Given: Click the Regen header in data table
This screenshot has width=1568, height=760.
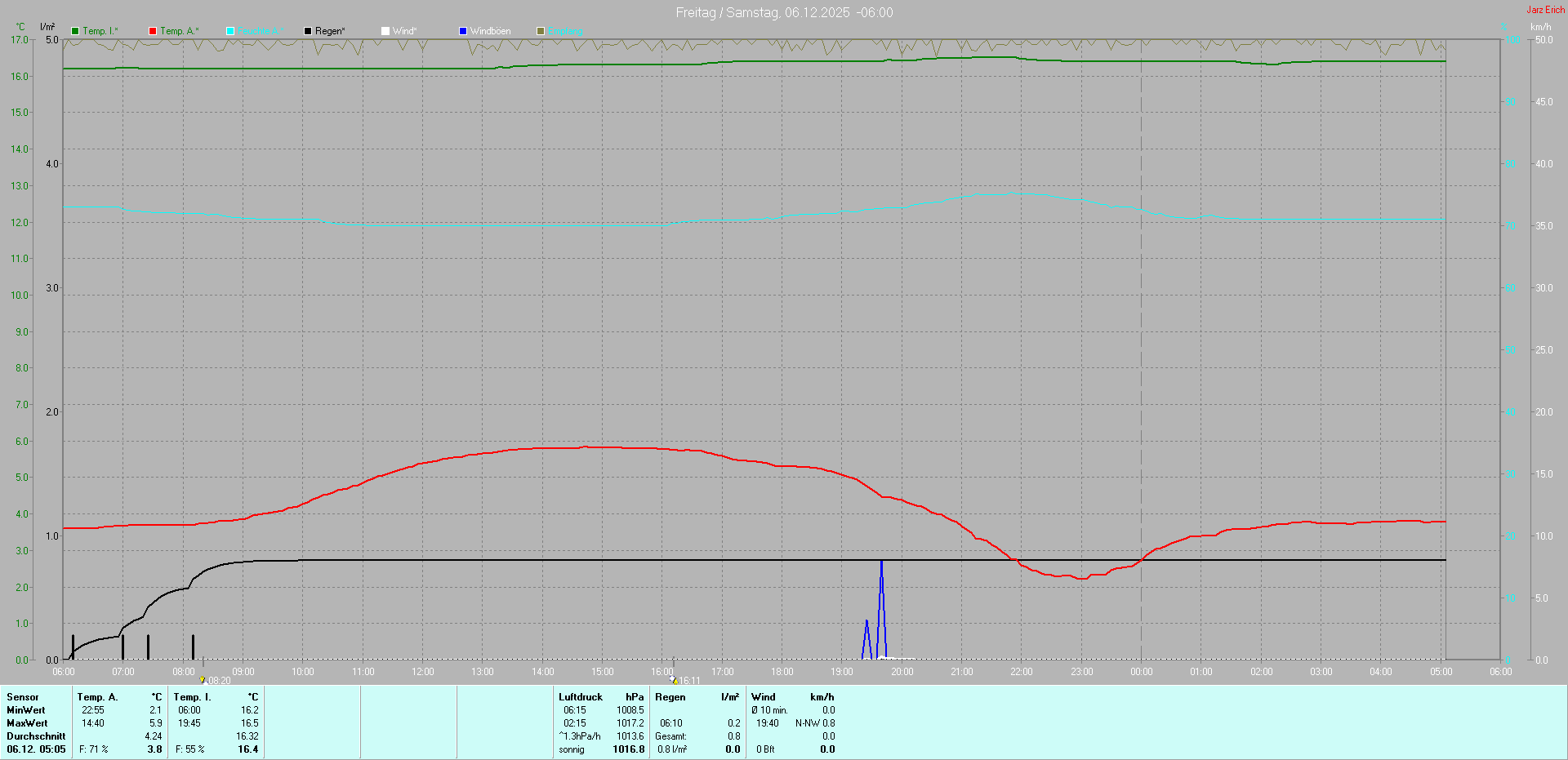Looking at the screenshot, I should click(x=670, y=697).
